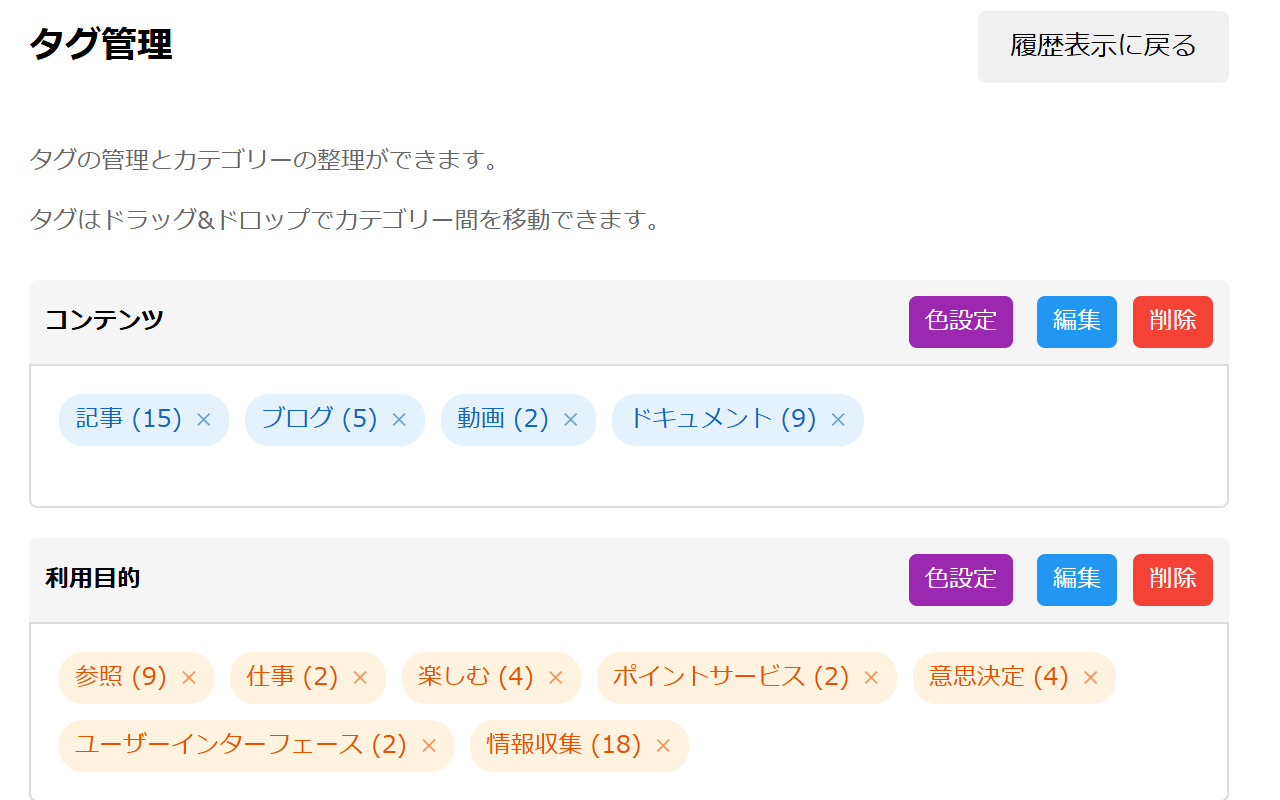Open 色設定 for the 利用目的 category
This screenshot has width=1280, height=800.
pos(960,580)
